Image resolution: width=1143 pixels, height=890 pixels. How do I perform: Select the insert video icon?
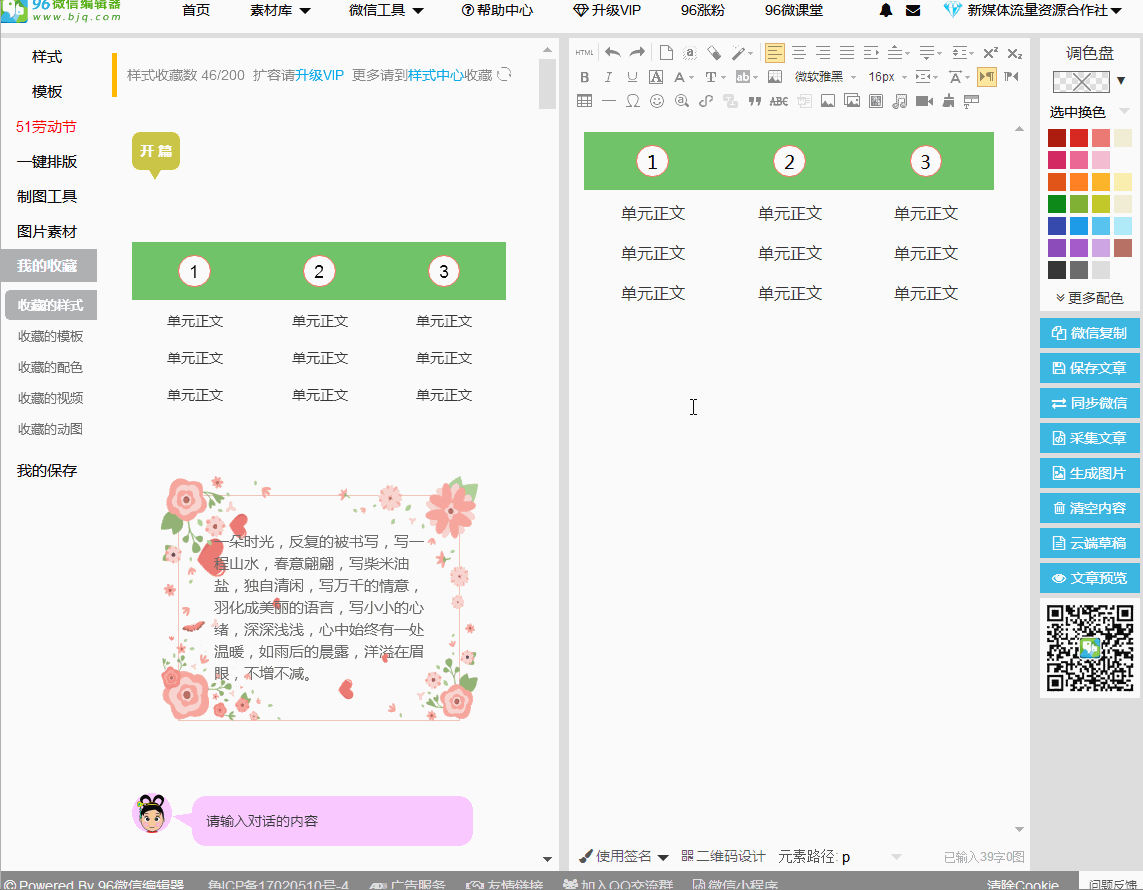922,101
